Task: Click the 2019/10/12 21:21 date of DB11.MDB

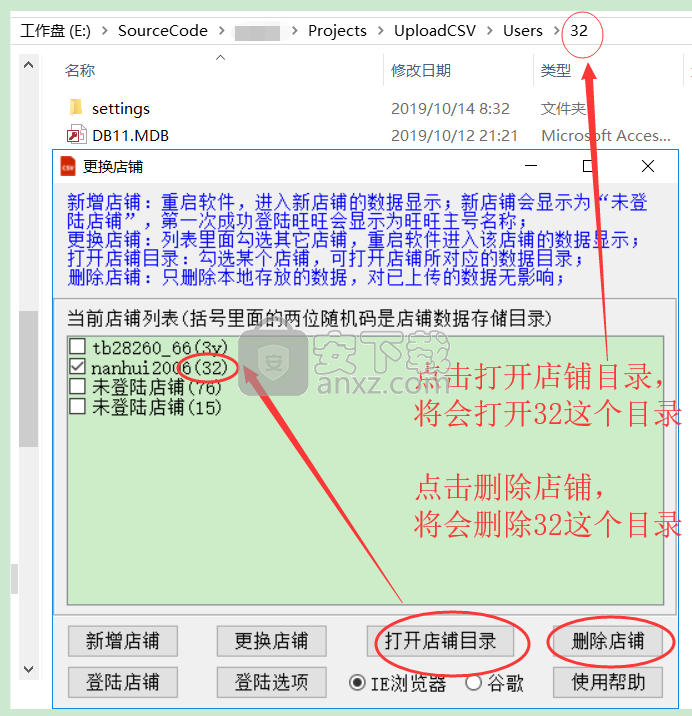Action: [x=454, y=136]
